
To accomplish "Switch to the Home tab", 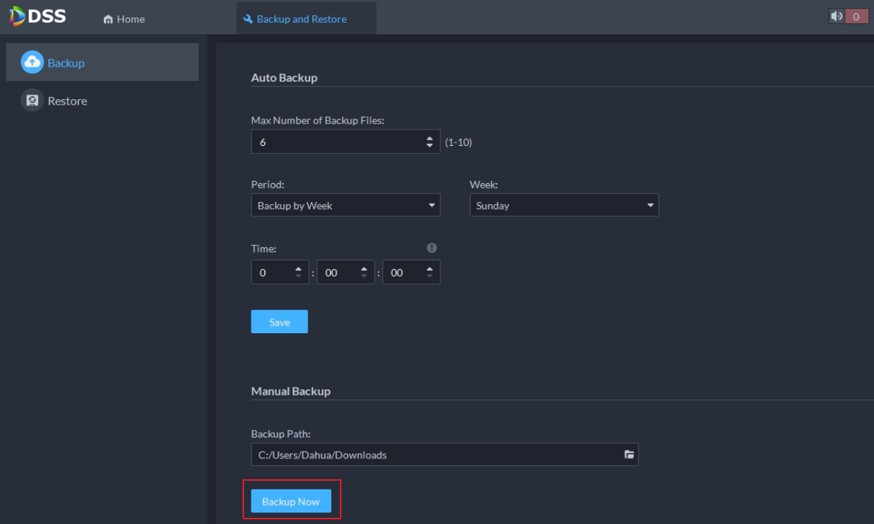I will [124, 19].
